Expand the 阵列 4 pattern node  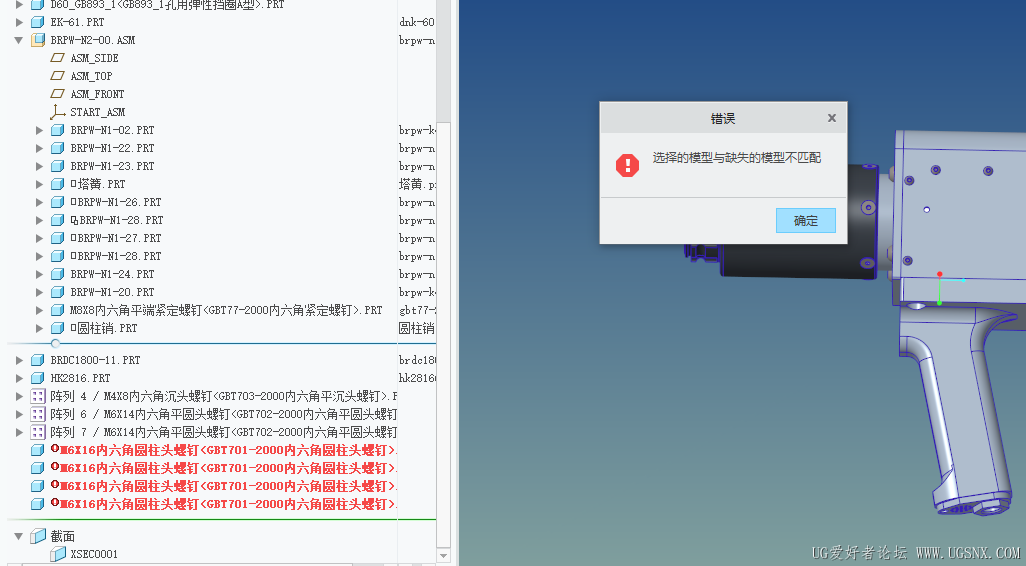pyautogui.click(x=19, y=397)
